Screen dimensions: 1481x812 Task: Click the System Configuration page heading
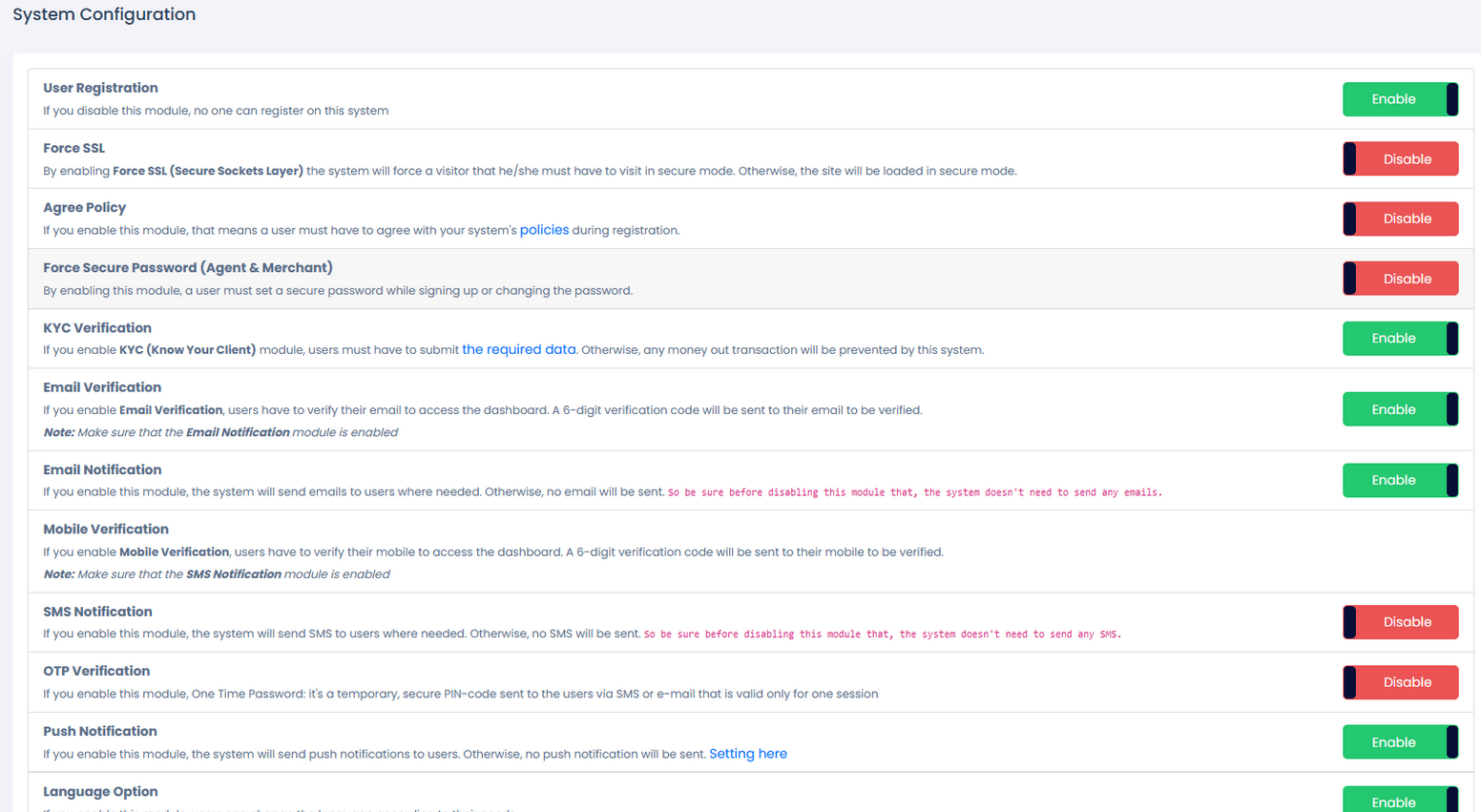[x=104, y=14]
